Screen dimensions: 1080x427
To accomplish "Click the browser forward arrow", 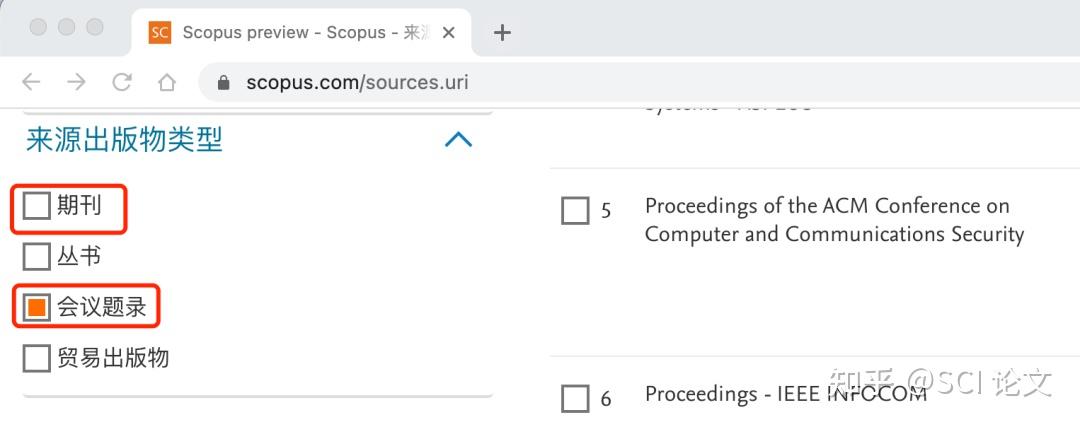I will pyautogui.click(x=77, y=83).
